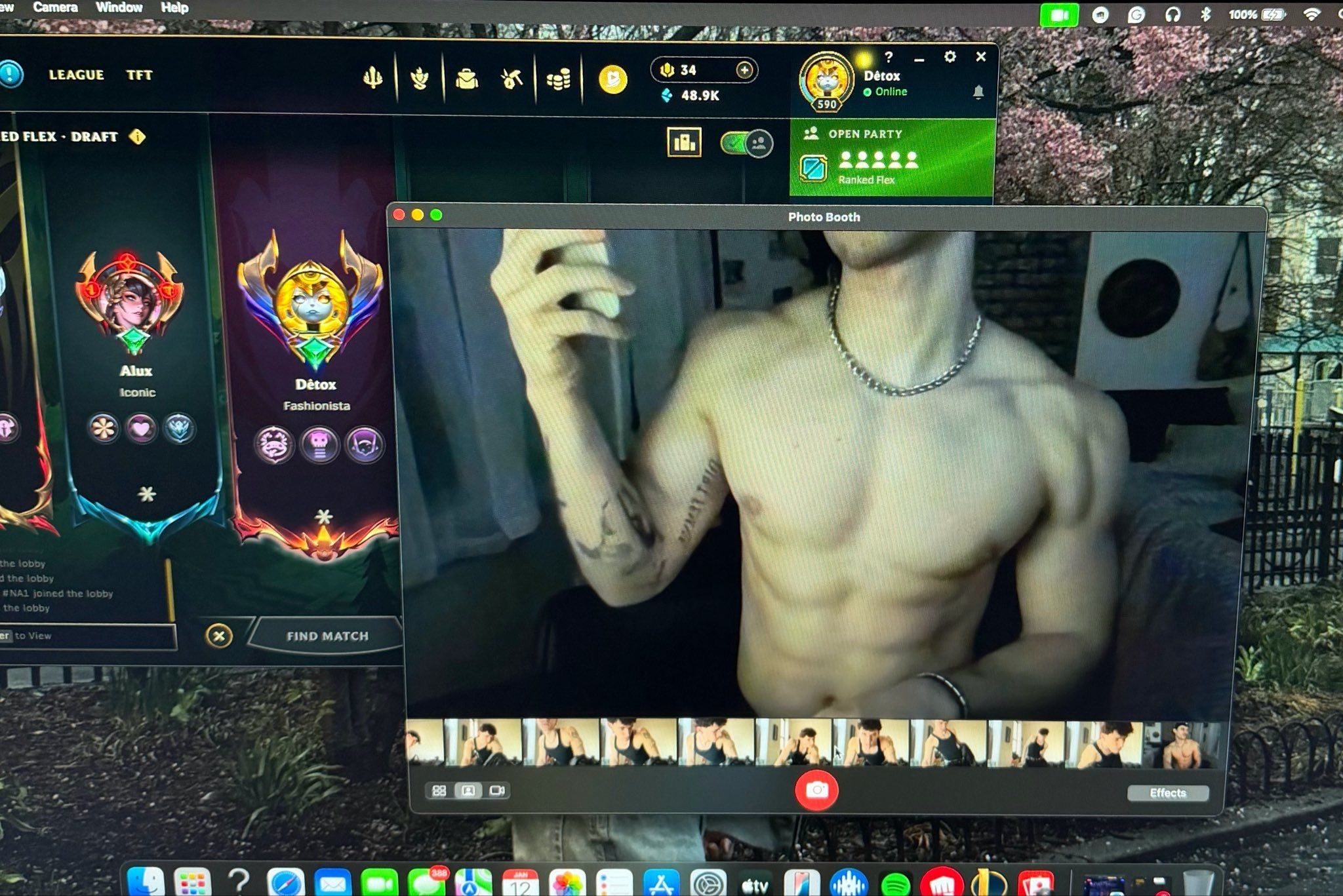Open the crafting hammer icon
The width and height of the screenshot is (1343, 896).
point(511,80)
